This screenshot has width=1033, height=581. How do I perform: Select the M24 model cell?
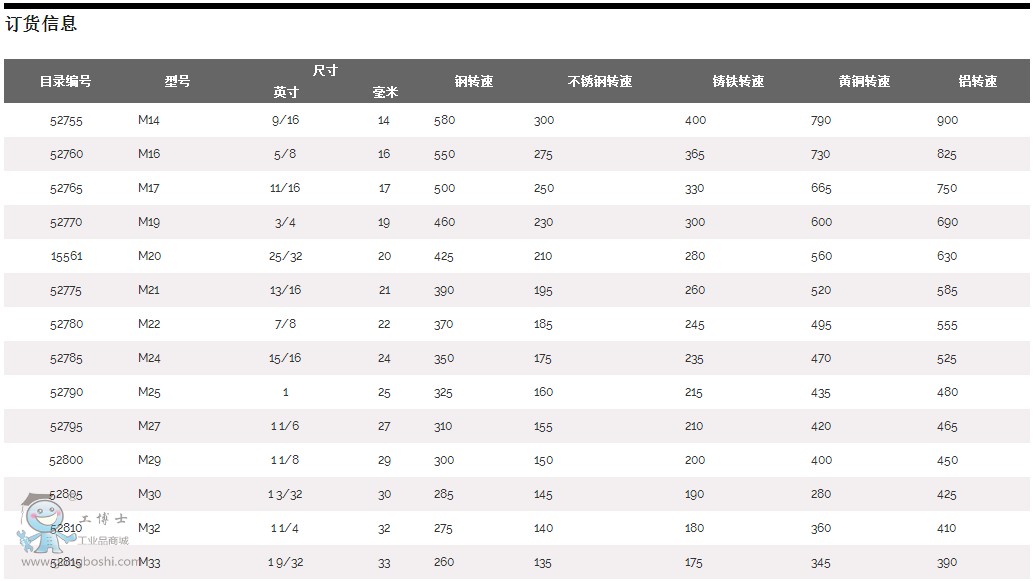[x=149, y=358]
